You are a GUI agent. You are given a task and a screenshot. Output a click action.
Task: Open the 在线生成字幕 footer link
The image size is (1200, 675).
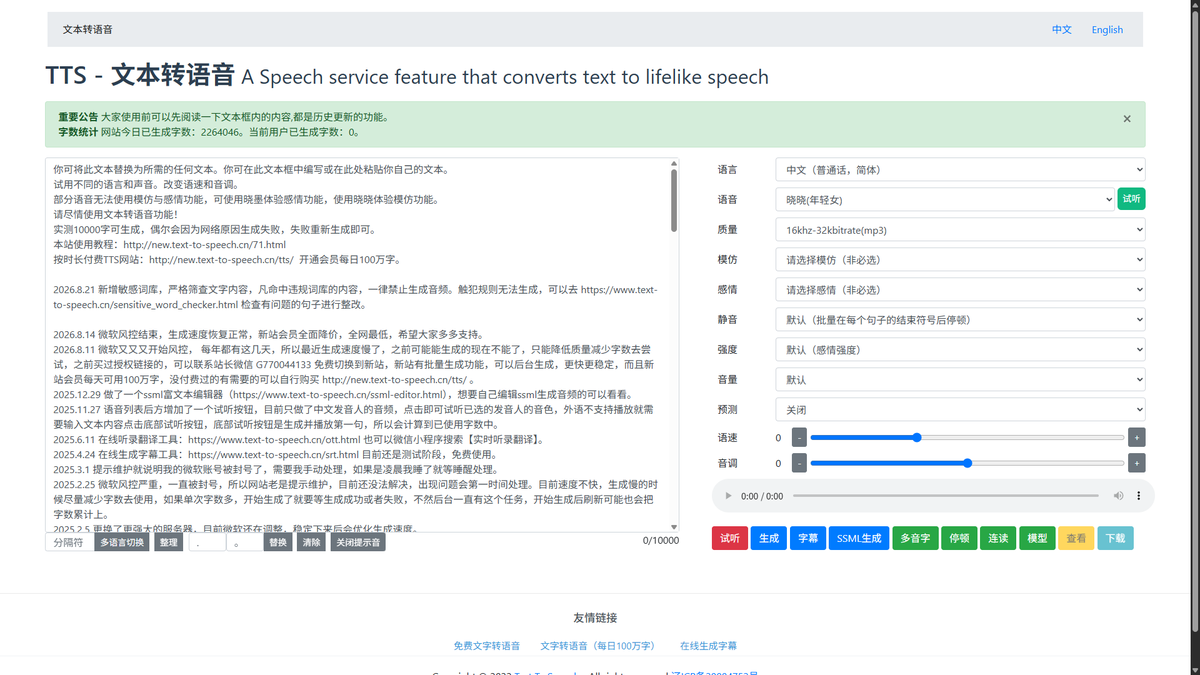708,646
